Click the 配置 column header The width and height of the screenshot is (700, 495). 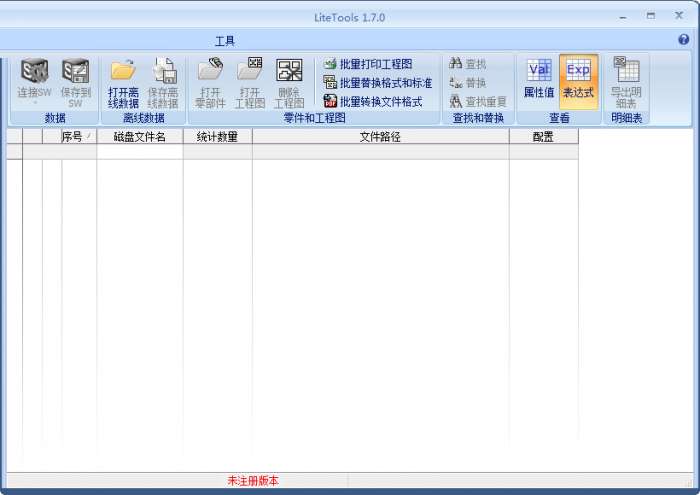543,137
